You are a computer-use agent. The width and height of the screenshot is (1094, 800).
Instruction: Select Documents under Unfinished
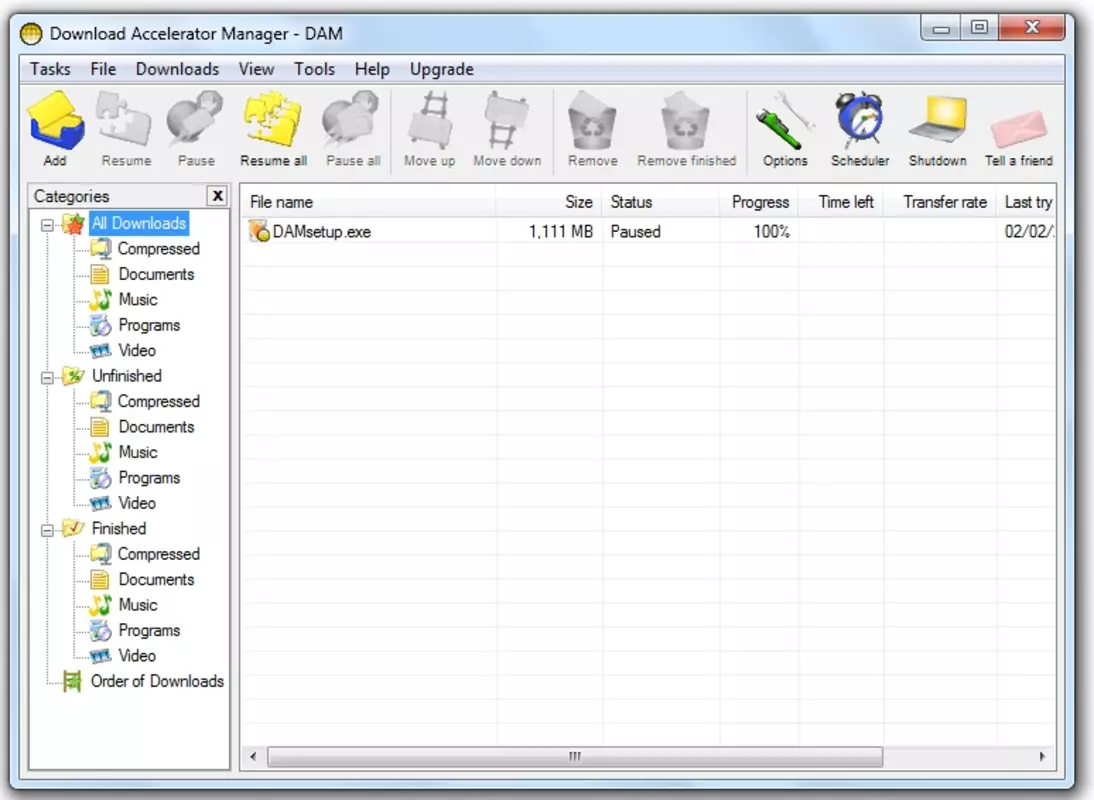tap(156, 427)
